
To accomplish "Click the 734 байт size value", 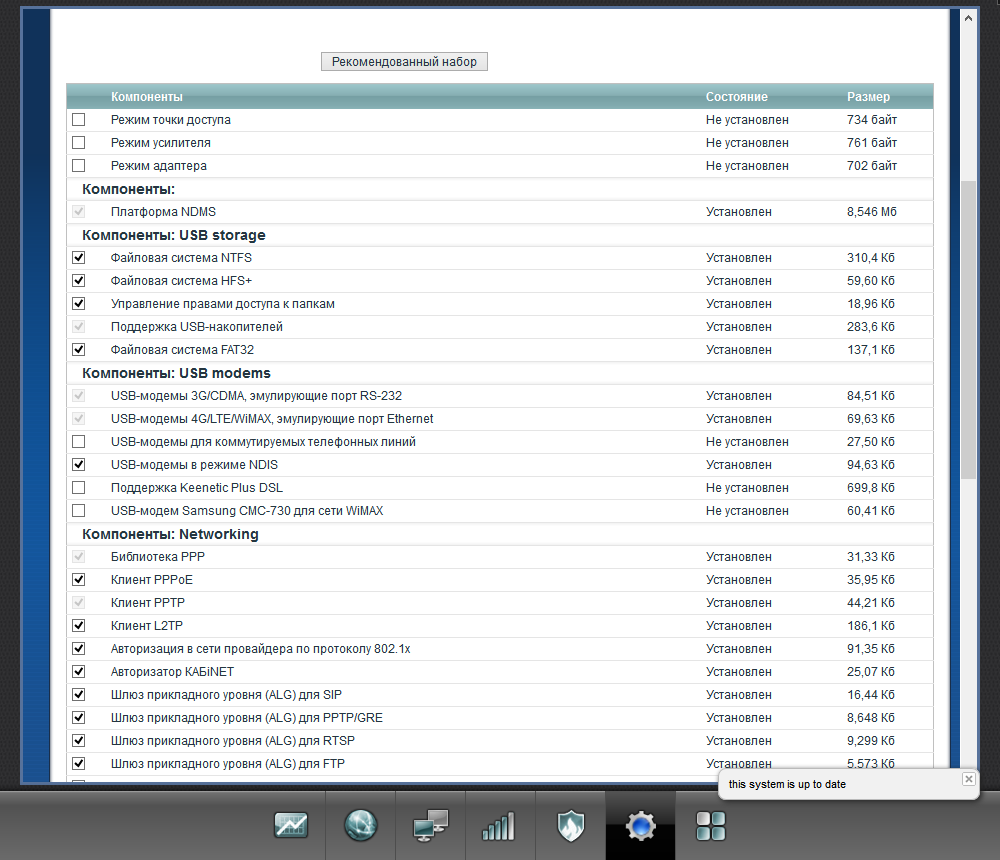I will (x=872, y=120).
